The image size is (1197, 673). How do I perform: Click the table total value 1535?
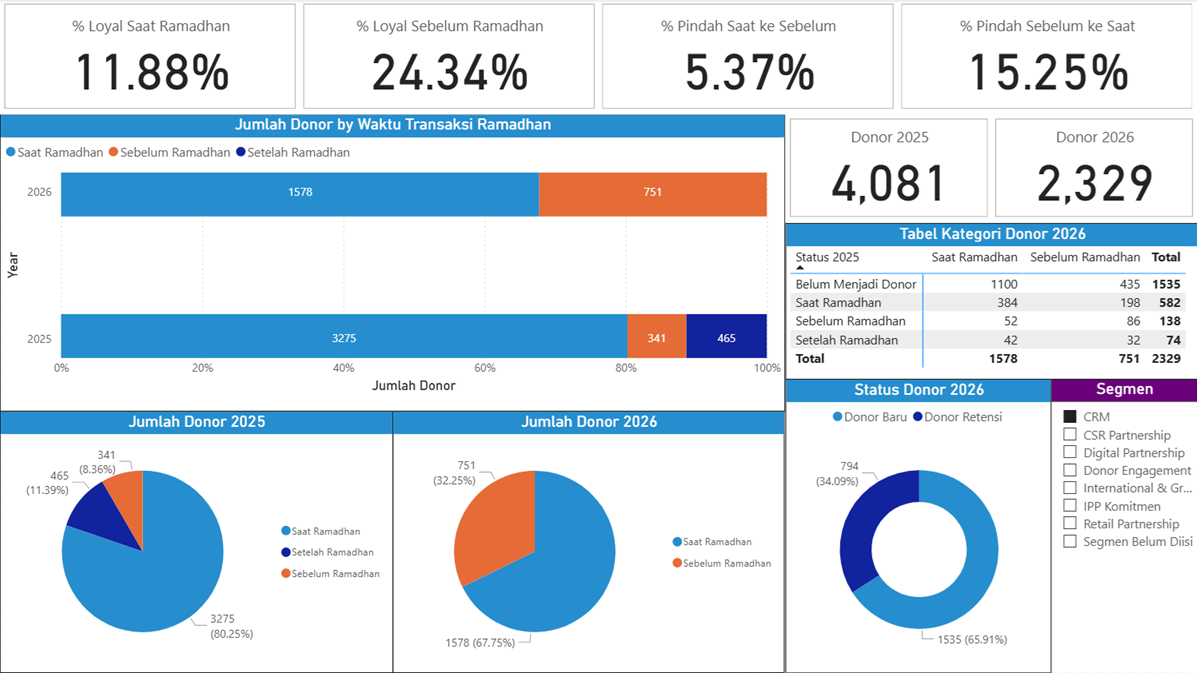(x=1166, y=284)
